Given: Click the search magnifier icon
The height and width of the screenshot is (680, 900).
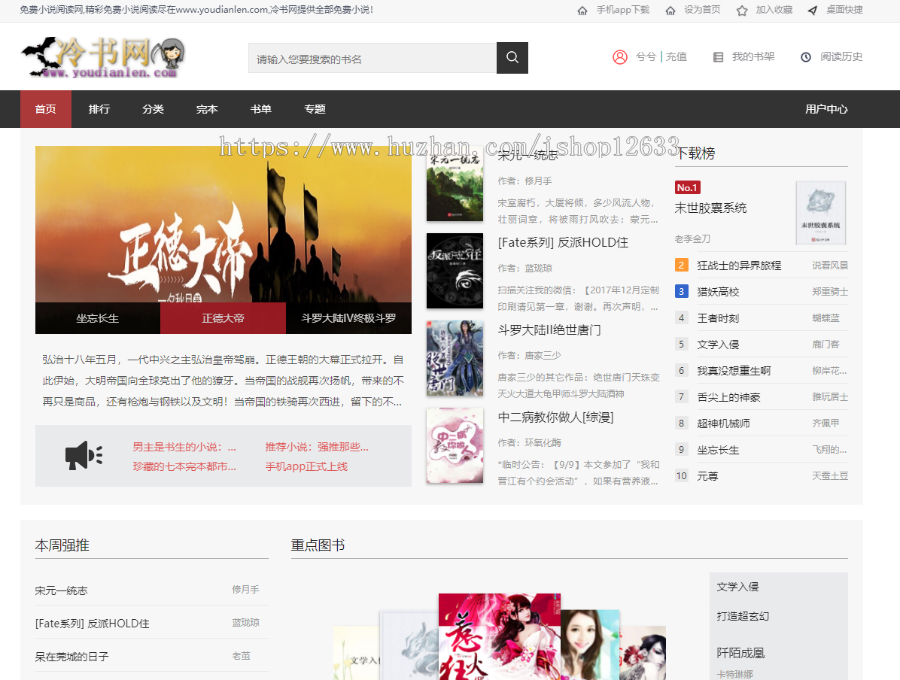Looking at the screenshot, I should coord(511,58).
